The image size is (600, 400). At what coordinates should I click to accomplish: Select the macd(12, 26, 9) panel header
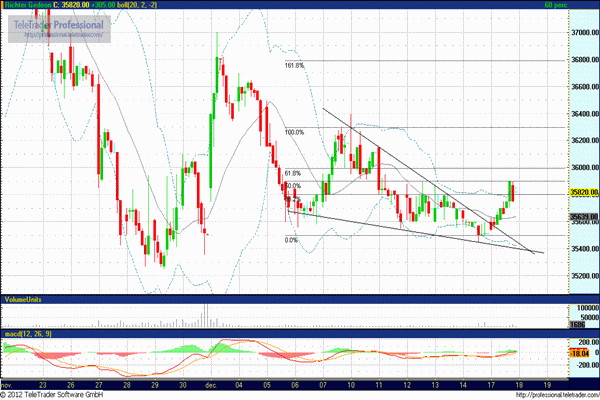click(28, 334)
